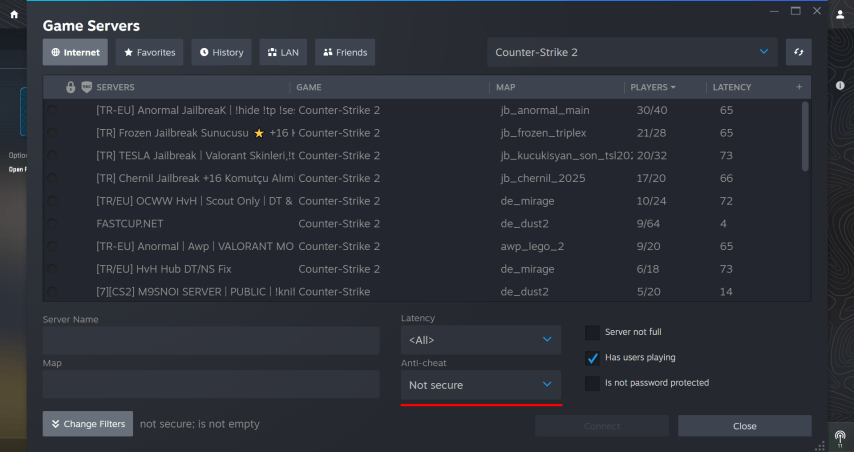Viewport: 854px width, 452px height.
Task: Expand the Latency filter dropdown
Action: pos(480,340)
